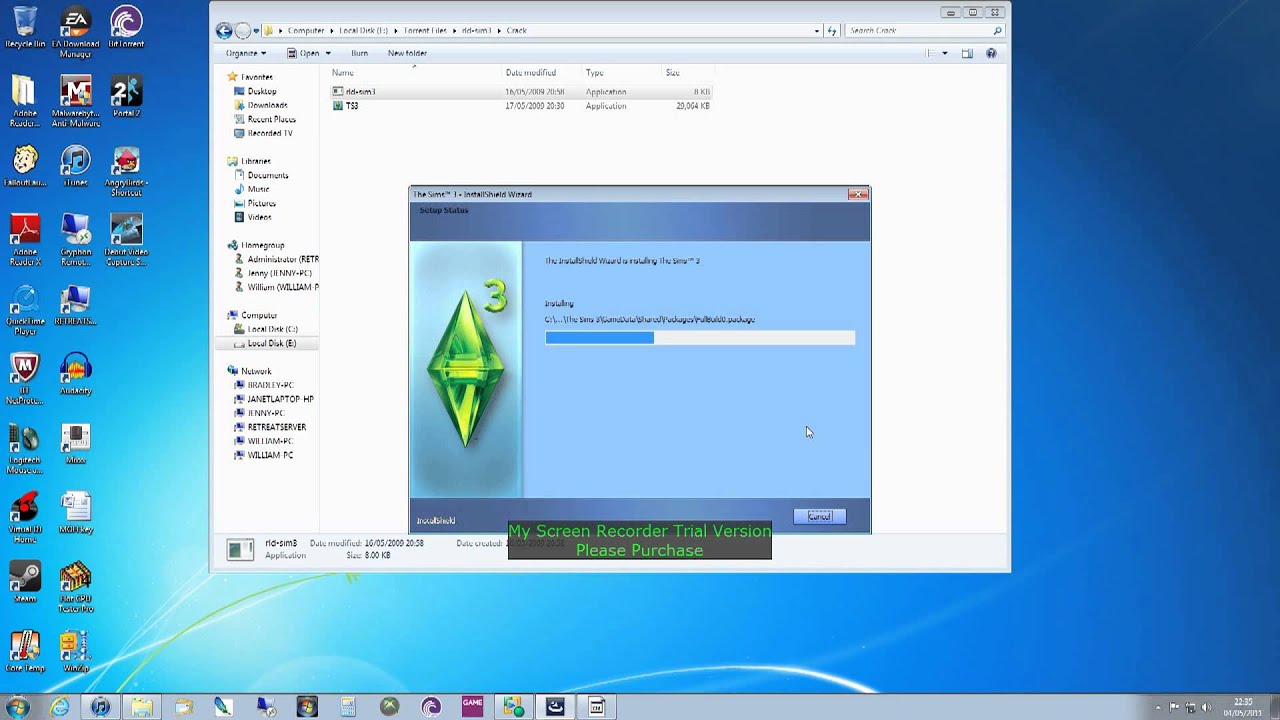Click the Explorer Back arrow button

click(x=224, y=31)
